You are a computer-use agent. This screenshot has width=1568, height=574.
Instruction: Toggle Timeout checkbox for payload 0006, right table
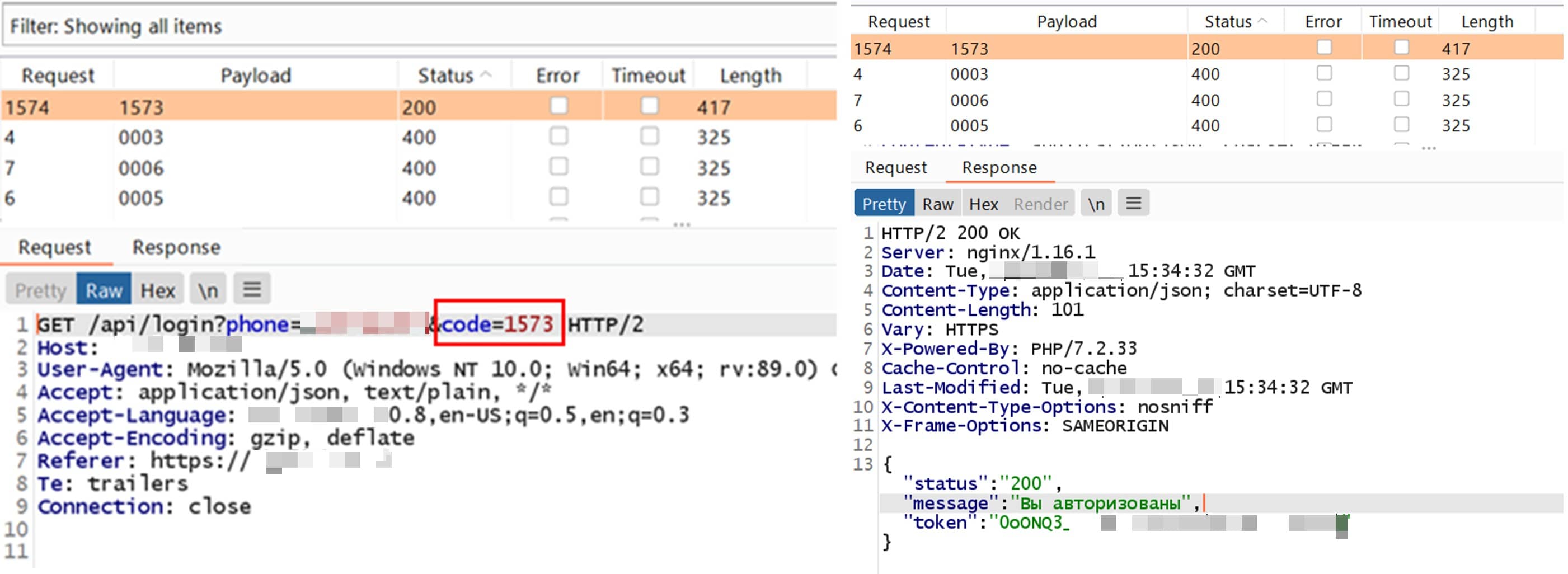coord(1401,98)
